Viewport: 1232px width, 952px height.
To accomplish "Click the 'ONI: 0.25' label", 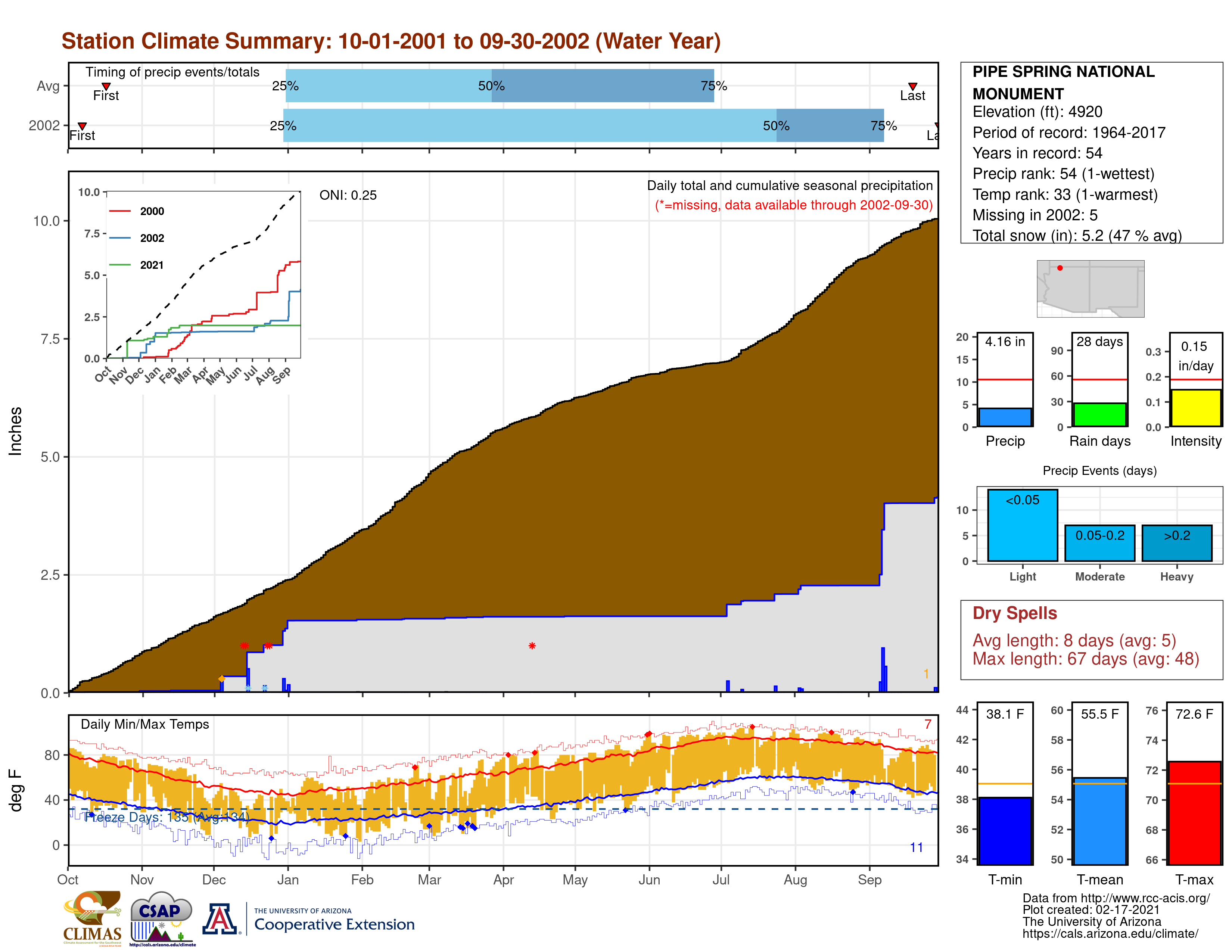I will (348, 195).
